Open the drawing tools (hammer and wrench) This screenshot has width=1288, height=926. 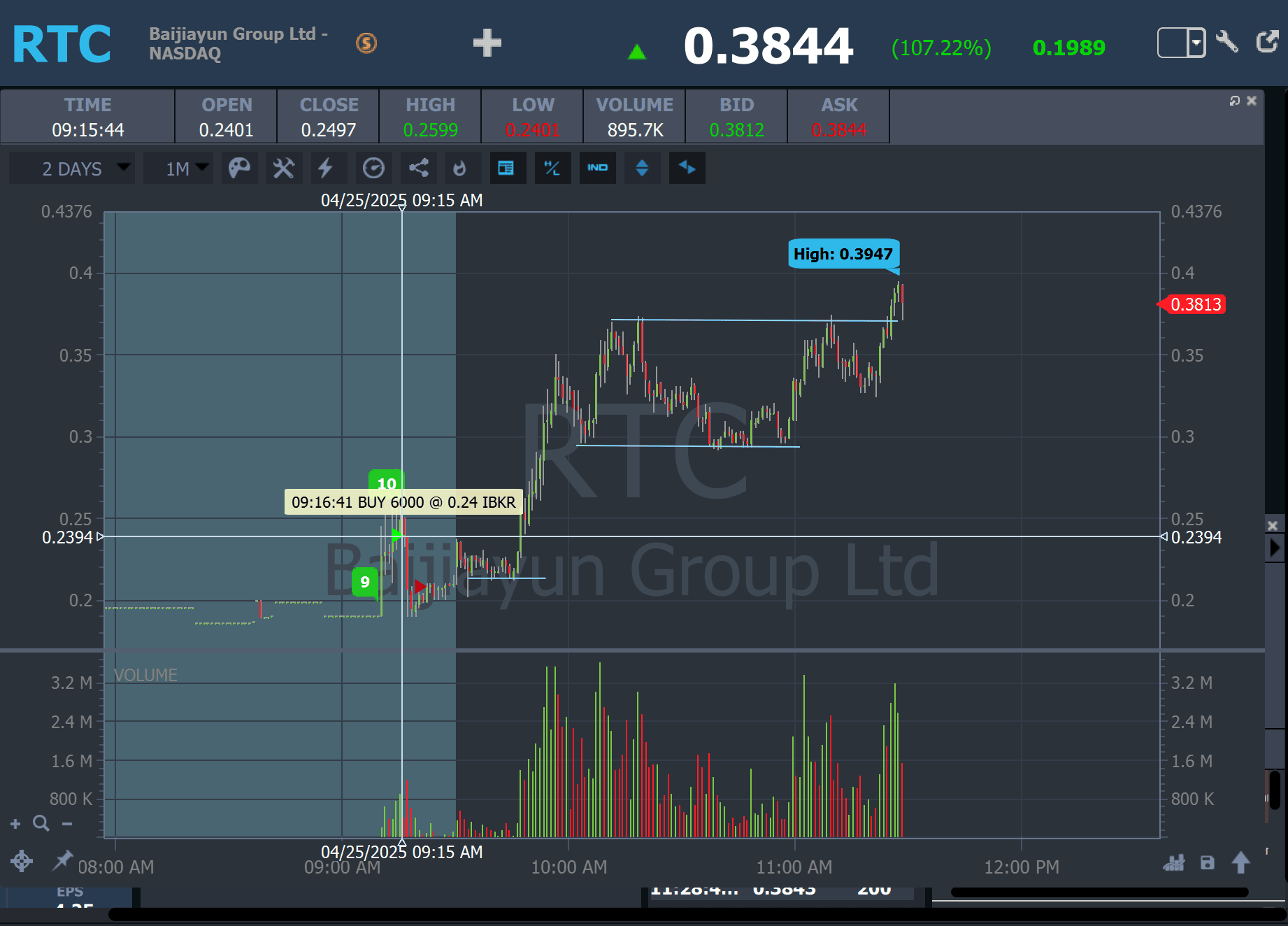[283, 168]
